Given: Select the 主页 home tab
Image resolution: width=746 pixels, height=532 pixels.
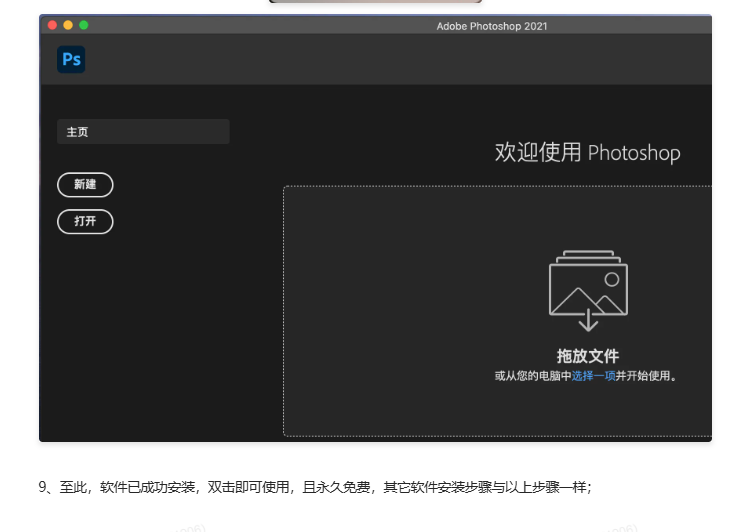Looking at the screenshot, I should pyautogui.click(x=143, y=132).
